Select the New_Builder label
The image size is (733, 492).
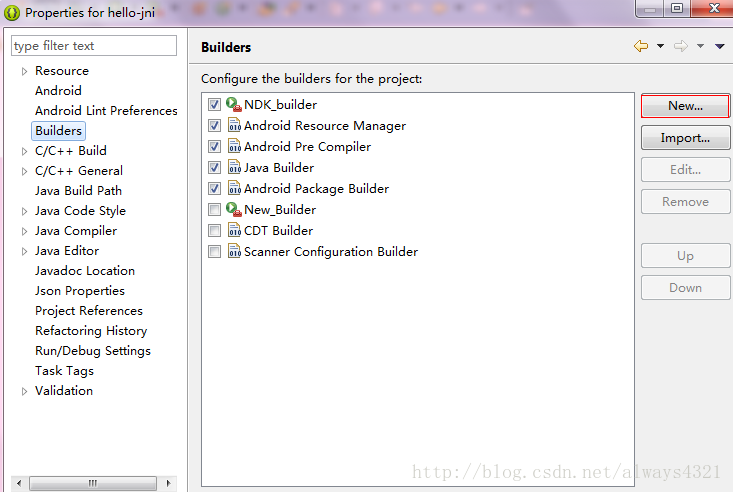pos(280,210)
